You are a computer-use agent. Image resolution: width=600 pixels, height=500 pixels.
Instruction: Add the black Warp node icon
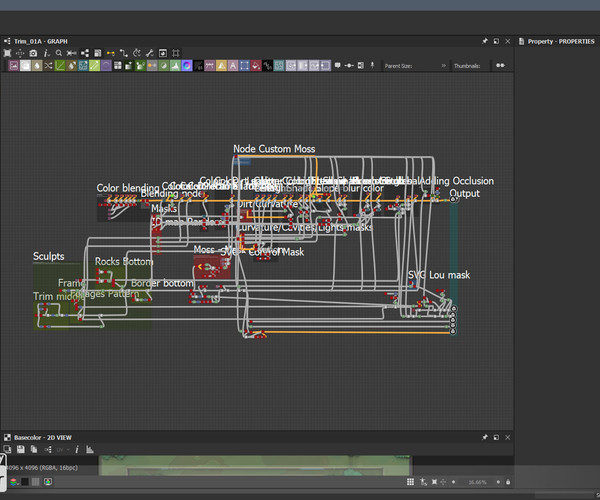click(267, 66)
